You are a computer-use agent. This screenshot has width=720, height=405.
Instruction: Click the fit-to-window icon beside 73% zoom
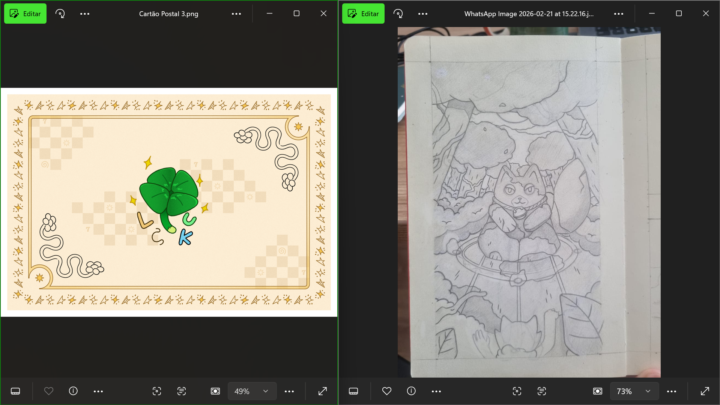(597, 391)
